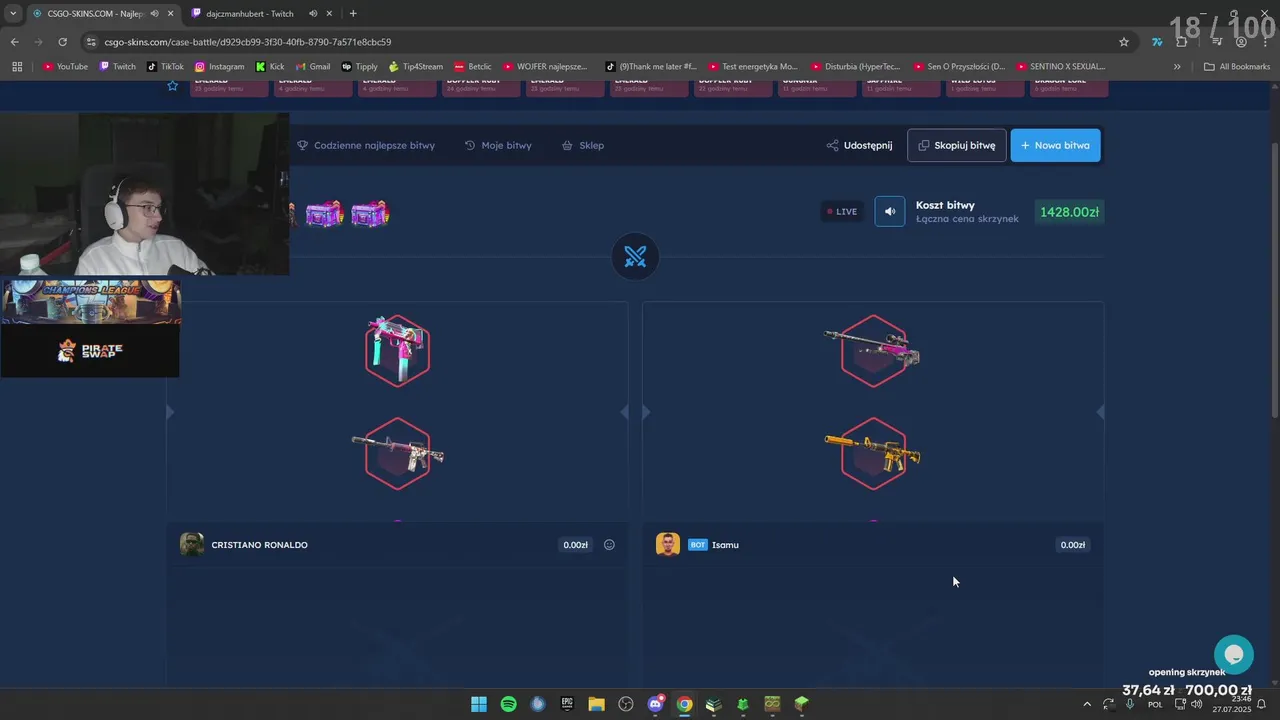Open a new browser tab

tap(353, 13)
